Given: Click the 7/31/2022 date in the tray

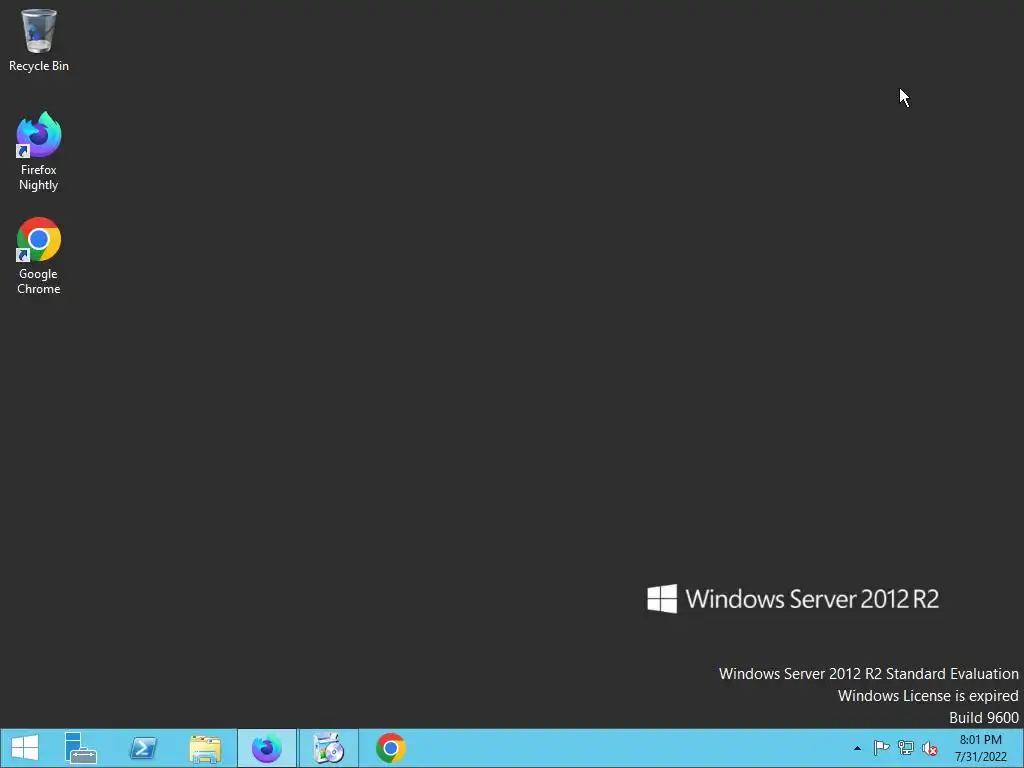Looking at the screenshot, I should click(x=980, y=757).
